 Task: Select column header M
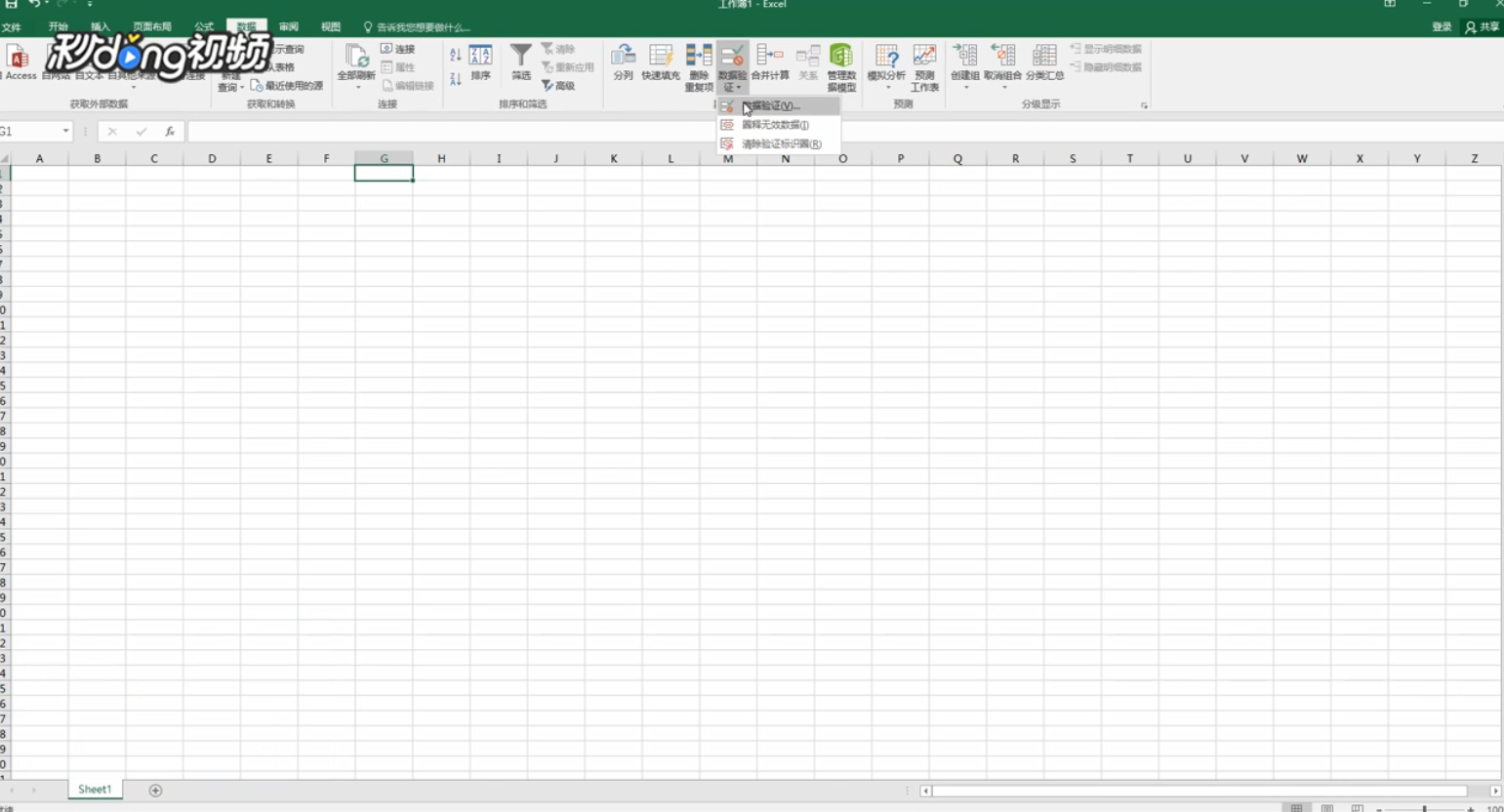728,158
